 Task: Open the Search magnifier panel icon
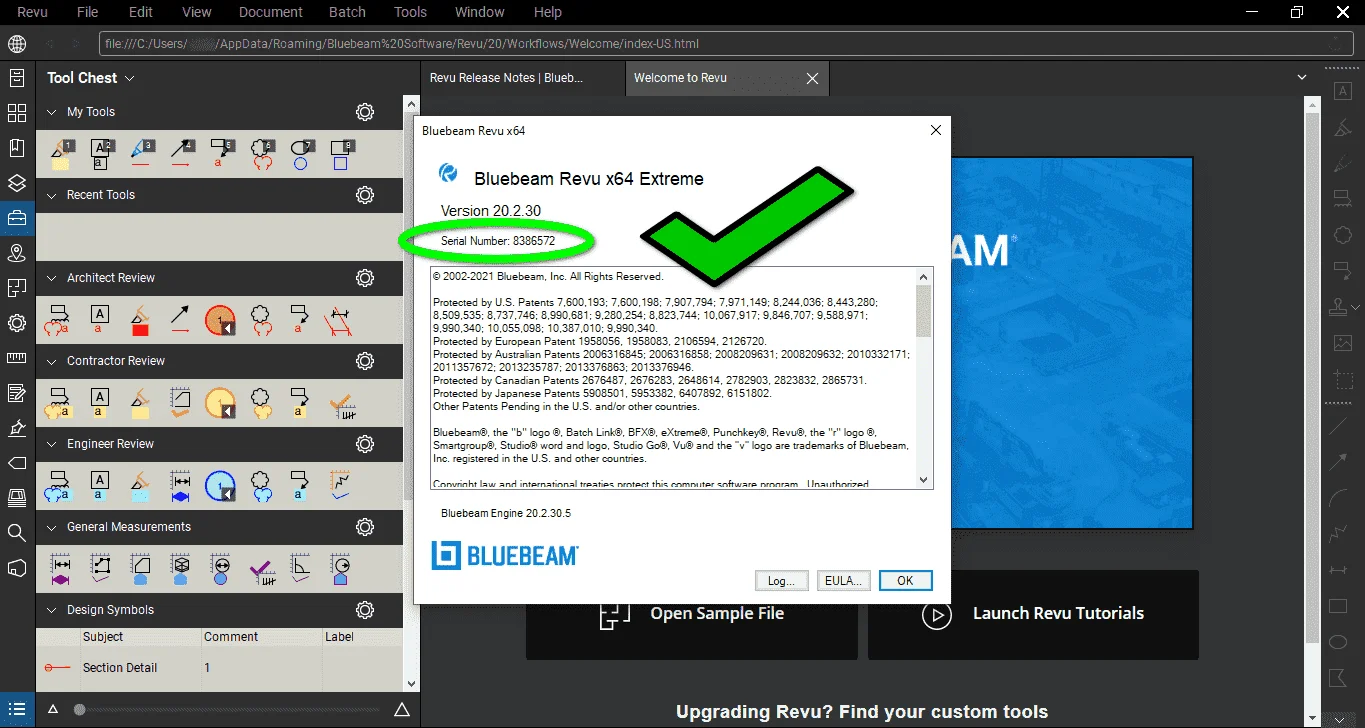click(x=16, y=533)
